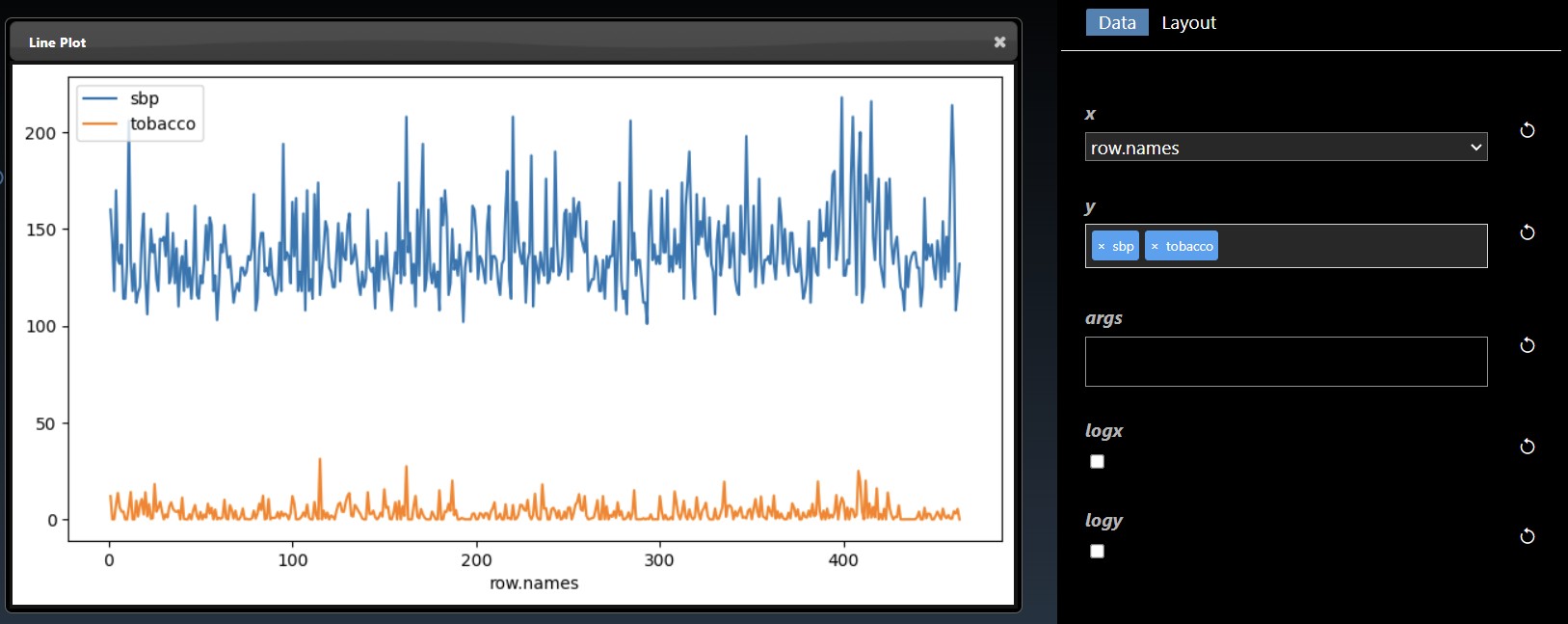The width and height of the screenshot is (1568, 624).
Task: Switch to the Data tab
Action: click(1116, 22)
